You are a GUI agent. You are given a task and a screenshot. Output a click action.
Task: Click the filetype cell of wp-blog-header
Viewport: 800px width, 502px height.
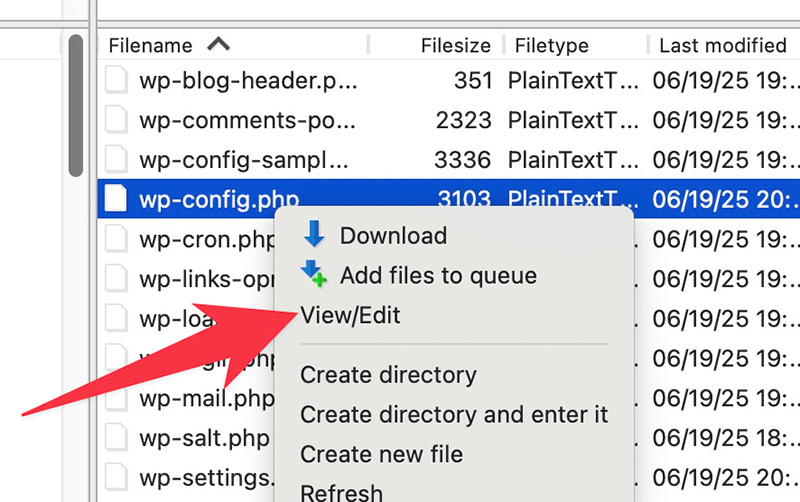pyautogui.click(x=573, y=81)
